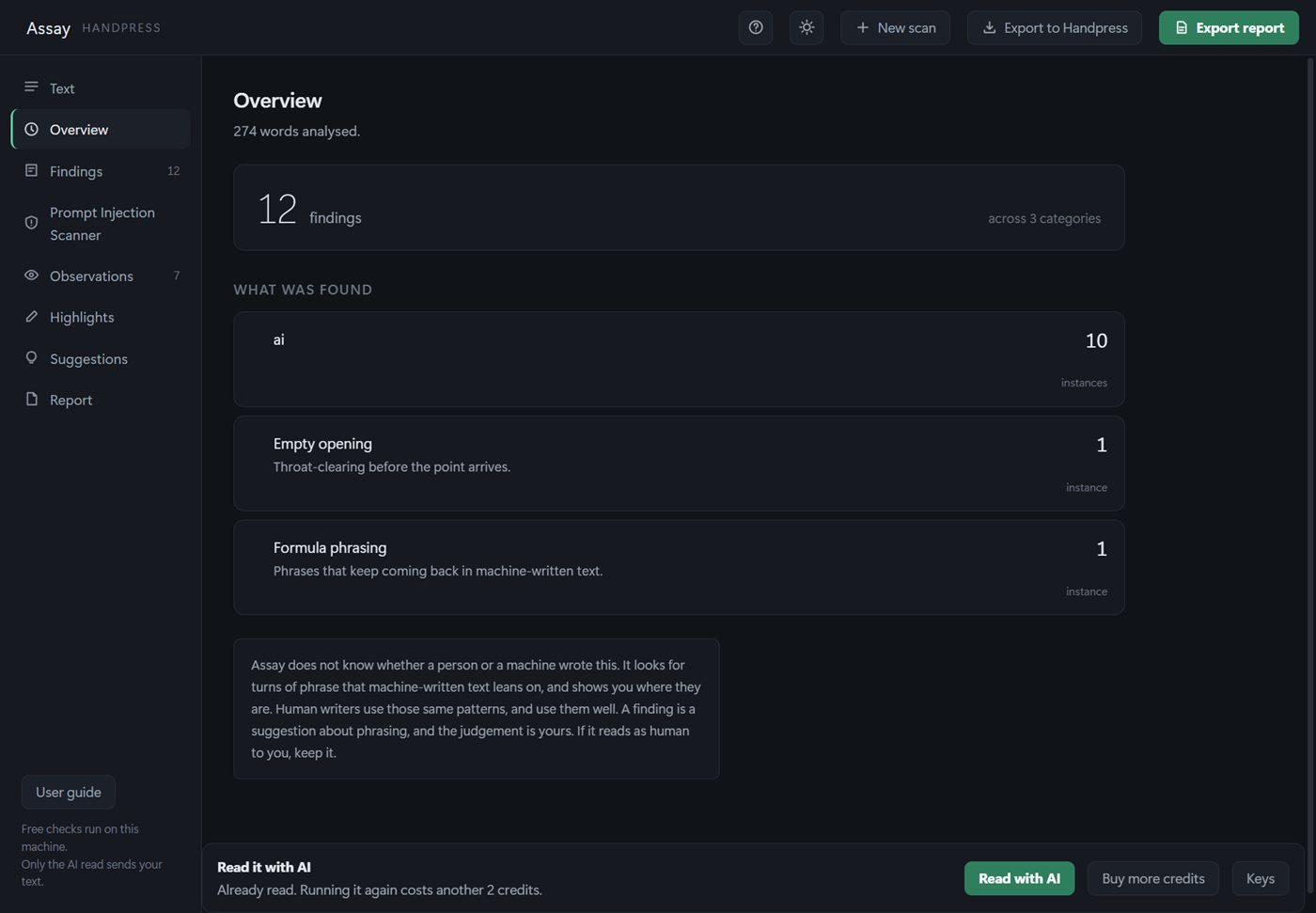Click Export to Handpress button
1316x913 pixels.
coord(1055,28)
